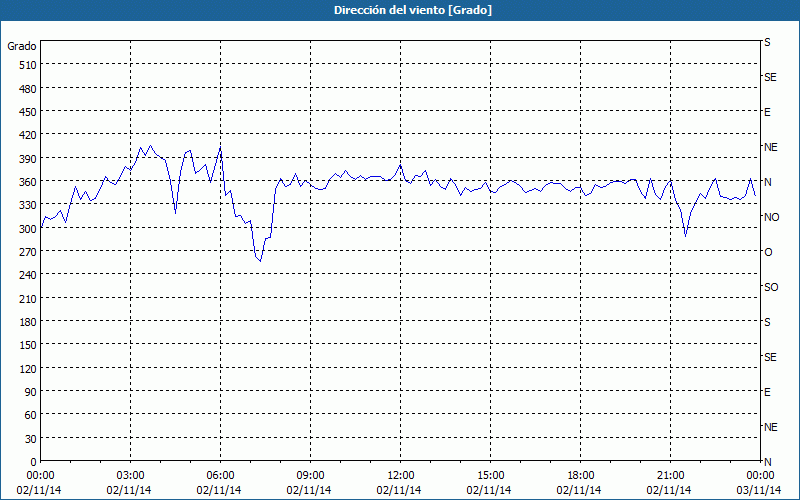Click the SO compass direction label
The height and width of the screenshot is (500, 800).
point(771,288)
